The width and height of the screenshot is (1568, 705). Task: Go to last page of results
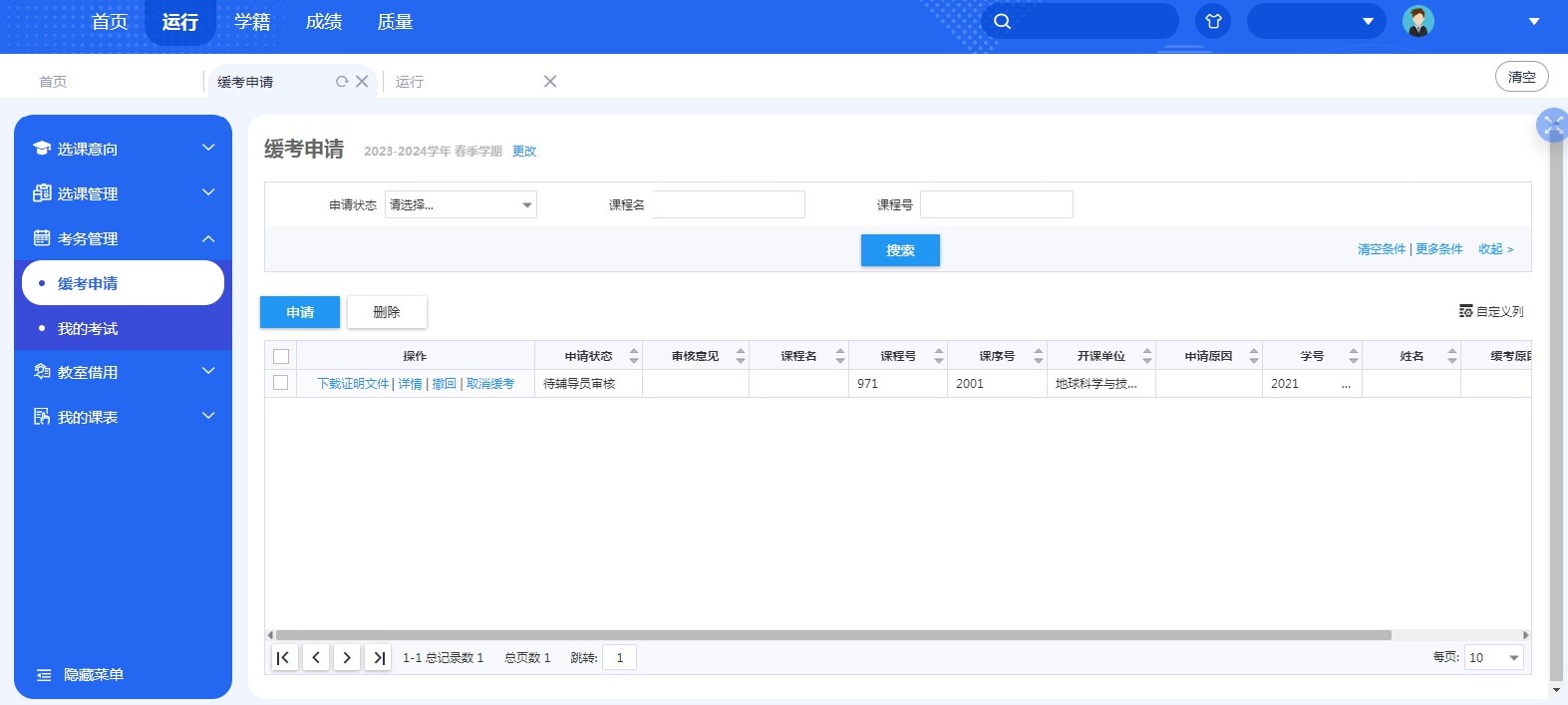[x=378, y=657]
